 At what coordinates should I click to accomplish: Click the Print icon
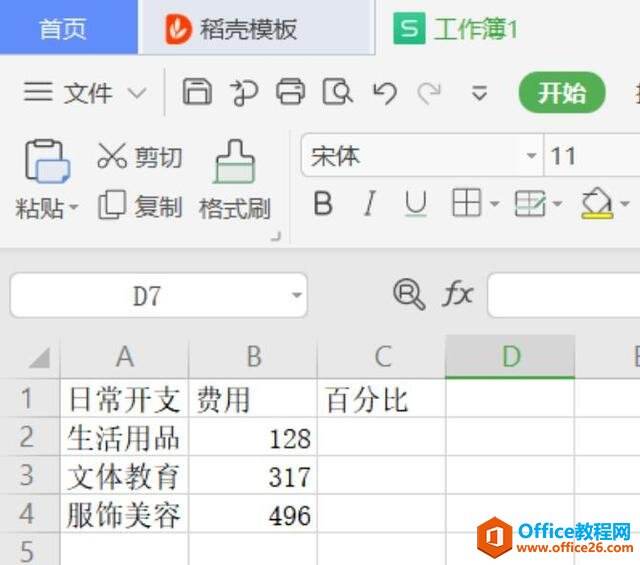click(x=291, y=92)
